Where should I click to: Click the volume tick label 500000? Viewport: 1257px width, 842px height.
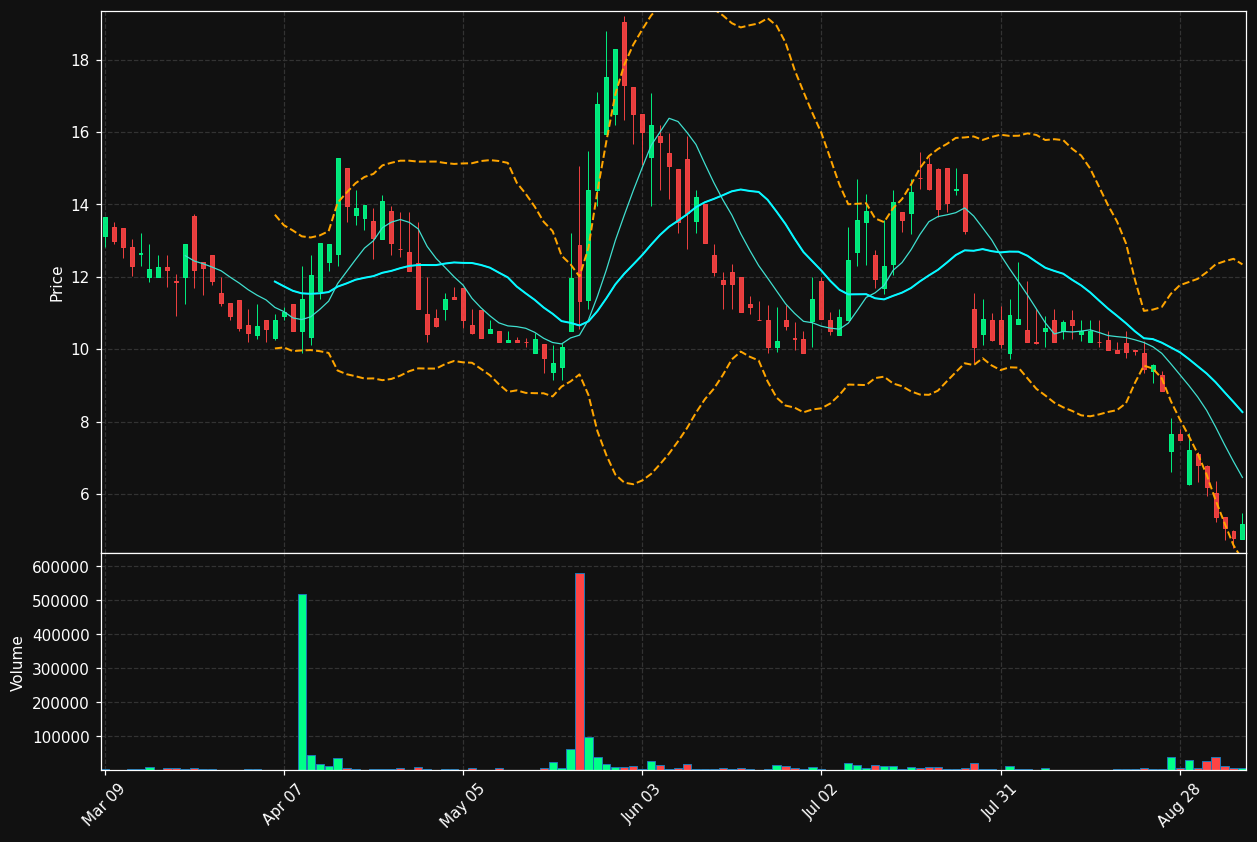(x=62, y=601)
